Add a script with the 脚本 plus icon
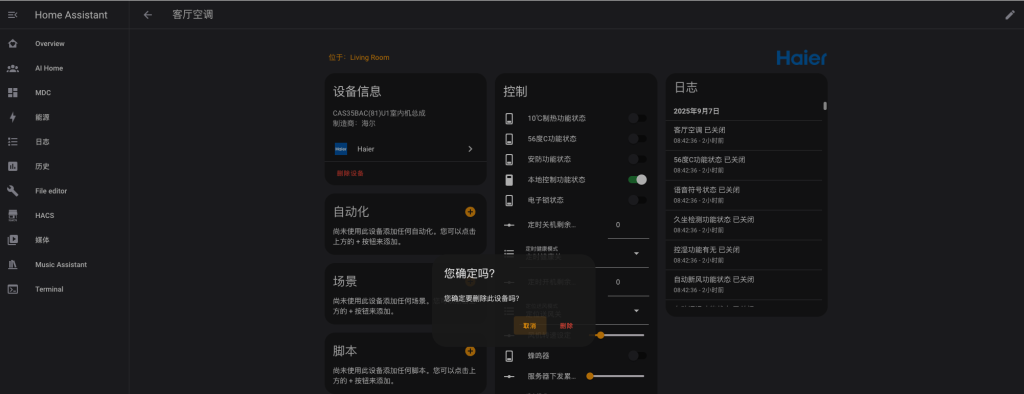Screen dimensions: 1024x394 point(470,351)
